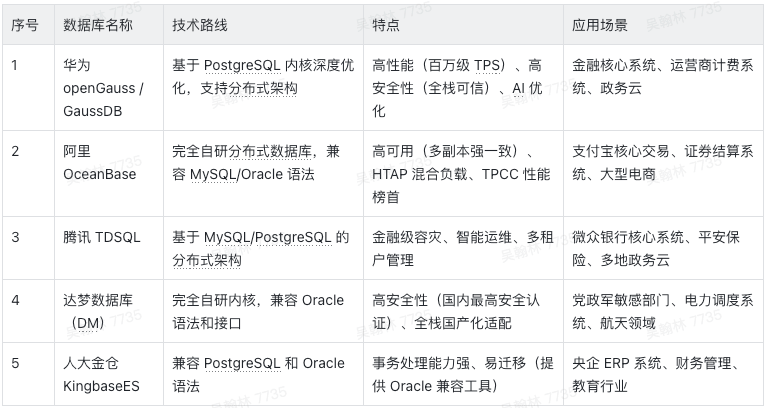The image size is (767, 408).
Task: Click the 特点 column header
Action: pos(387,25)
